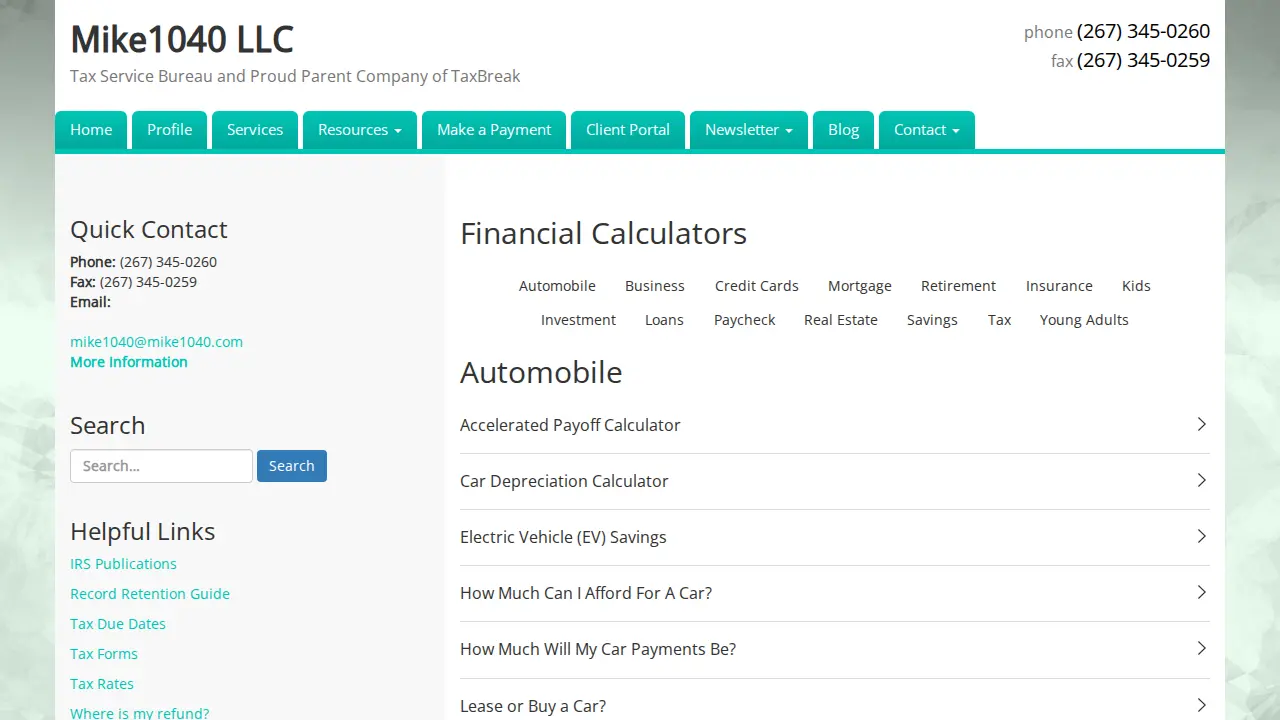Open the Tax Rates link
Viewport: 1280px width, 720px height.
pyautogui.click(x=102, y=684)
